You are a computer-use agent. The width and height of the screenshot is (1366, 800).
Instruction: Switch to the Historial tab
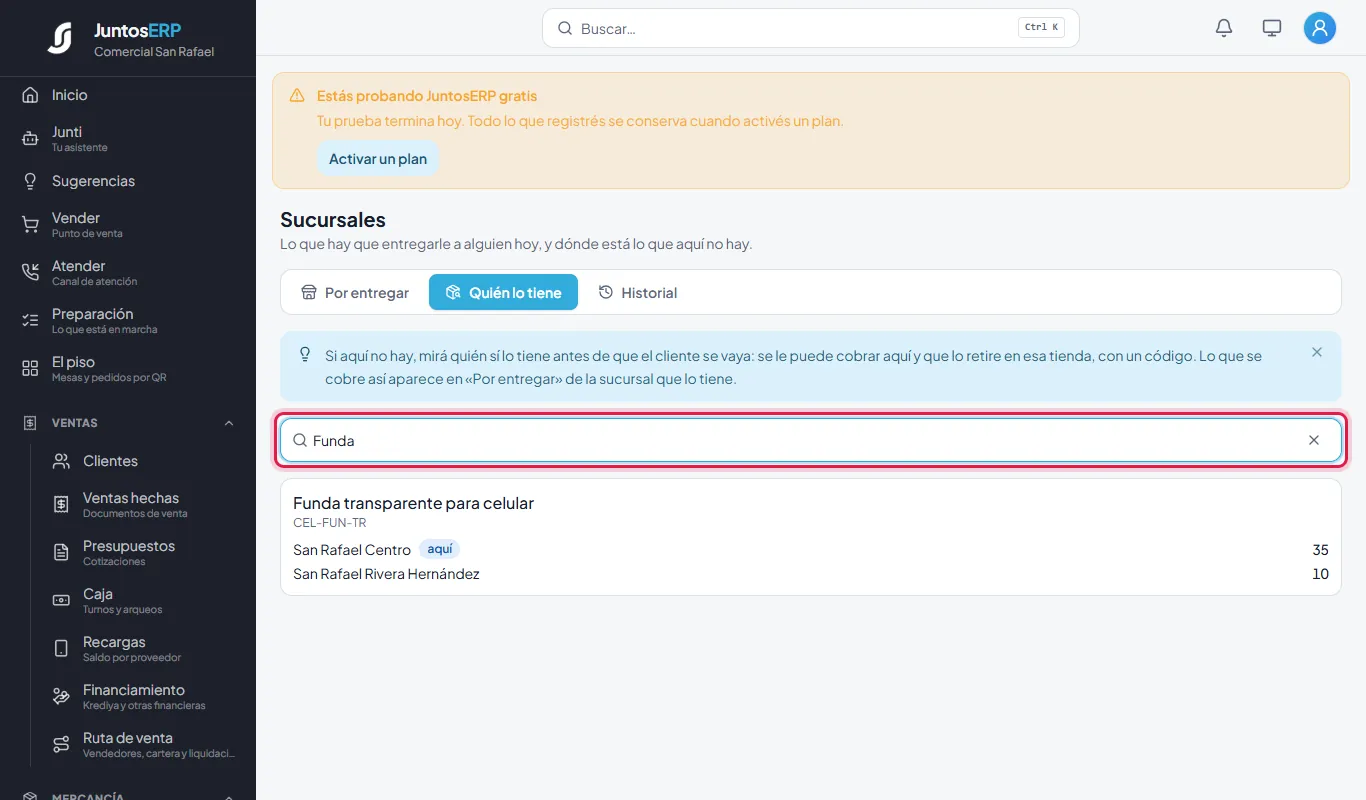pos(637,292)
